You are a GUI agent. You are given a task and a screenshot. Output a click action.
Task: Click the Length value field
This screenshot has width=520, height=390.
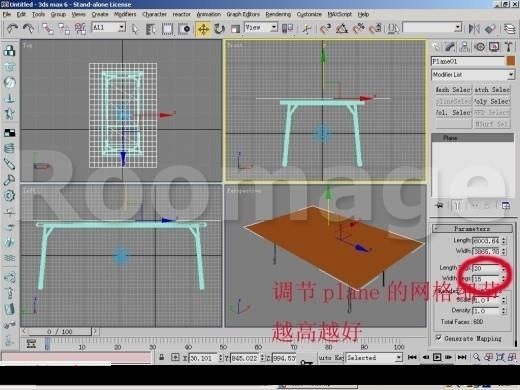coord(486,240)
